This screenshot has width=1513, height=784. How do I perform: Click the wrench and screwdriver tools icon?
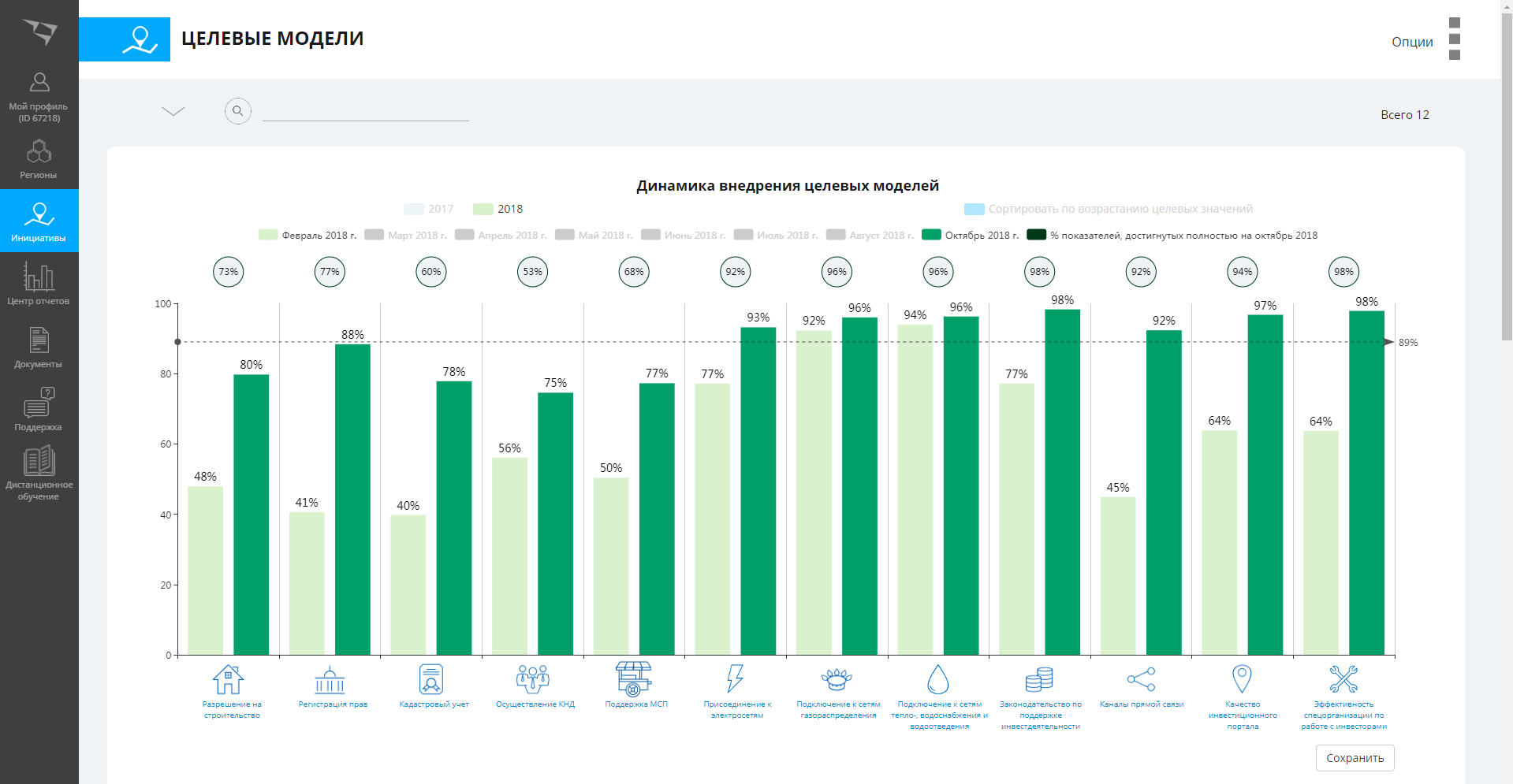(1343, 678)
